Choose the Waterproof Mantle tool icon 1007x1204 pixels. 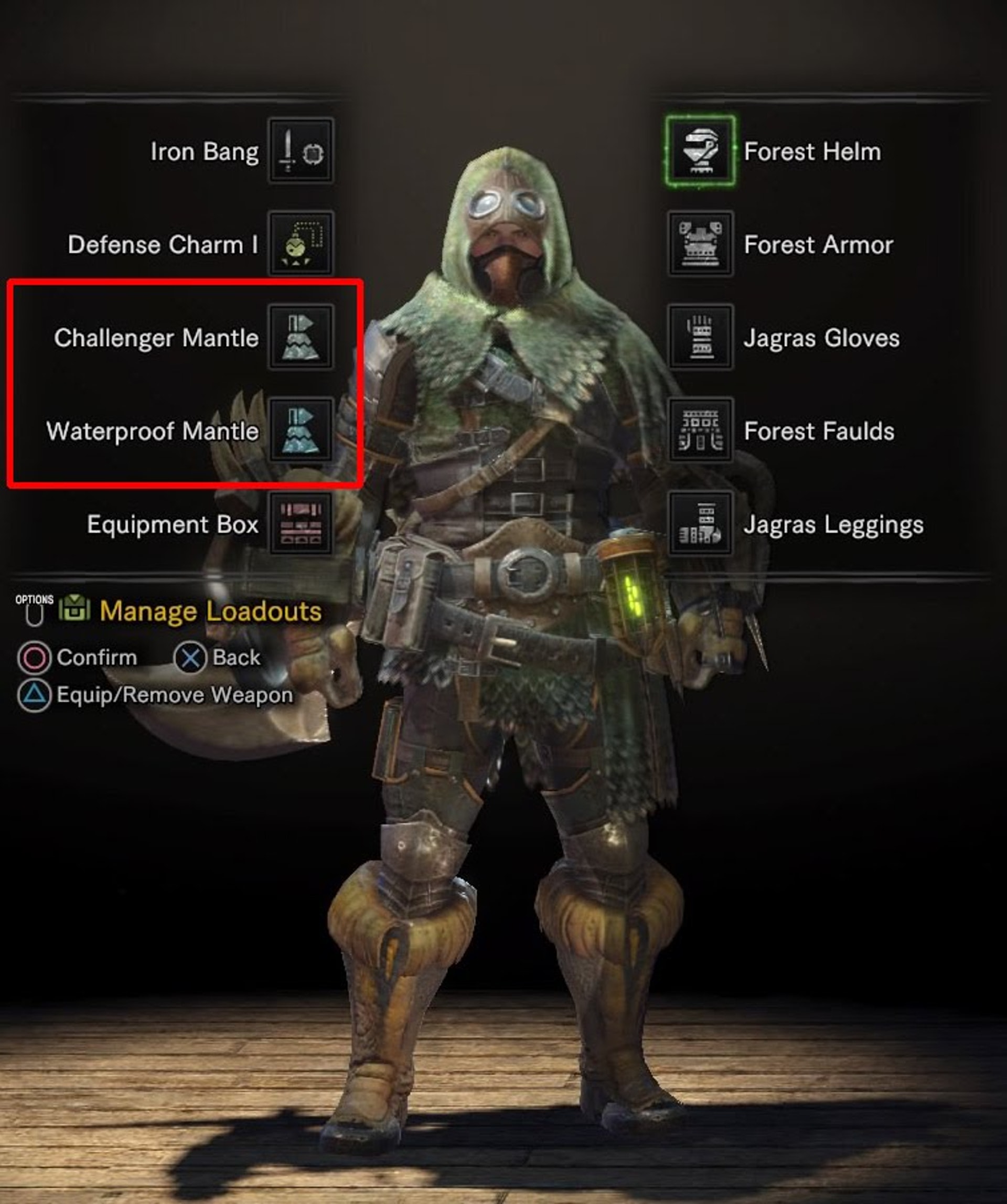301,431
